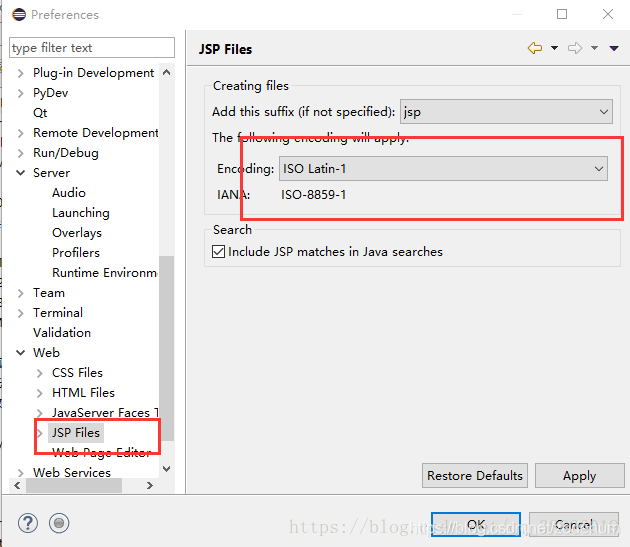Maximize the Preferences window

562,14
